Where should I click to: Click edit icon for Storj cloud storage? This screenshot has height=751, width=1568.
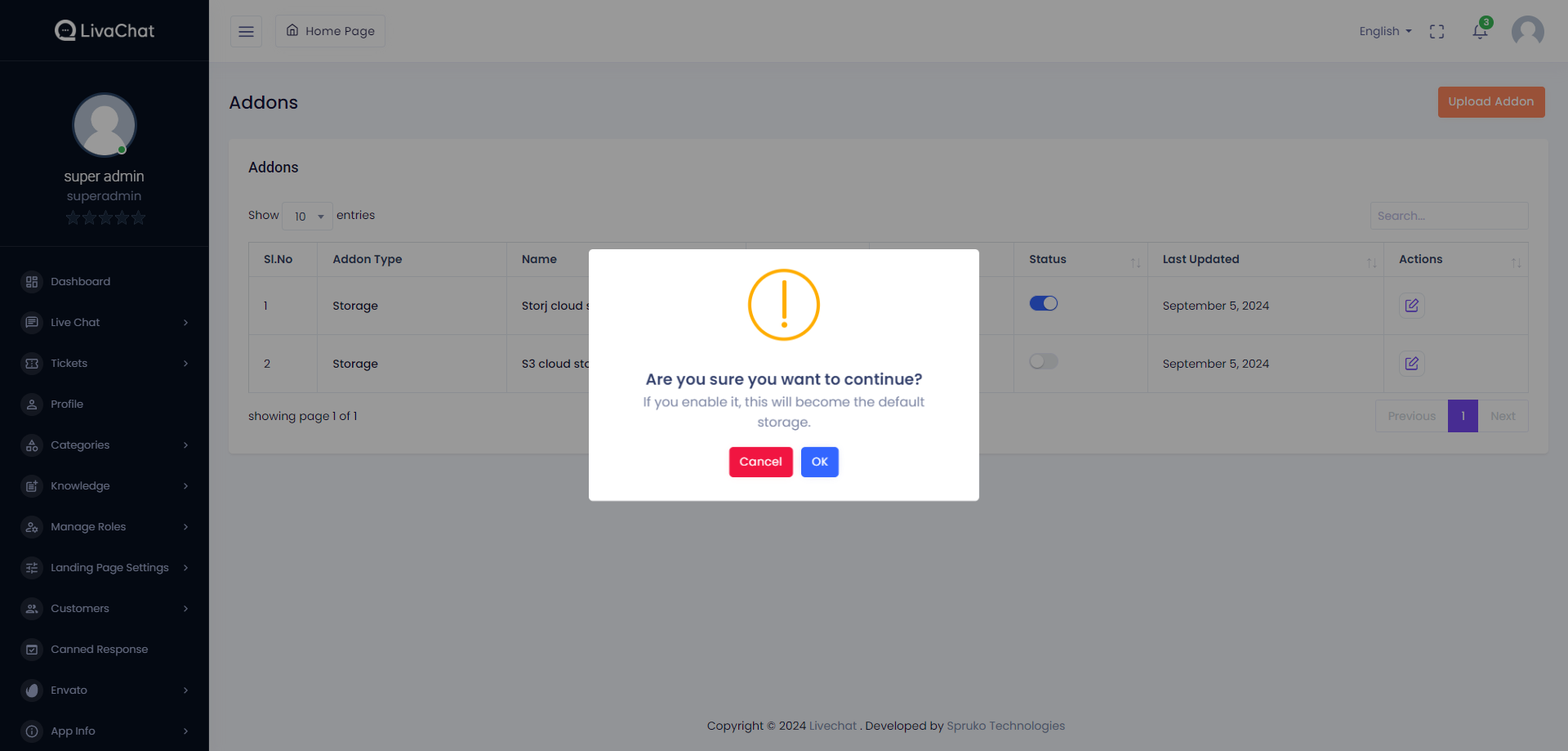tap(1411, 306)
